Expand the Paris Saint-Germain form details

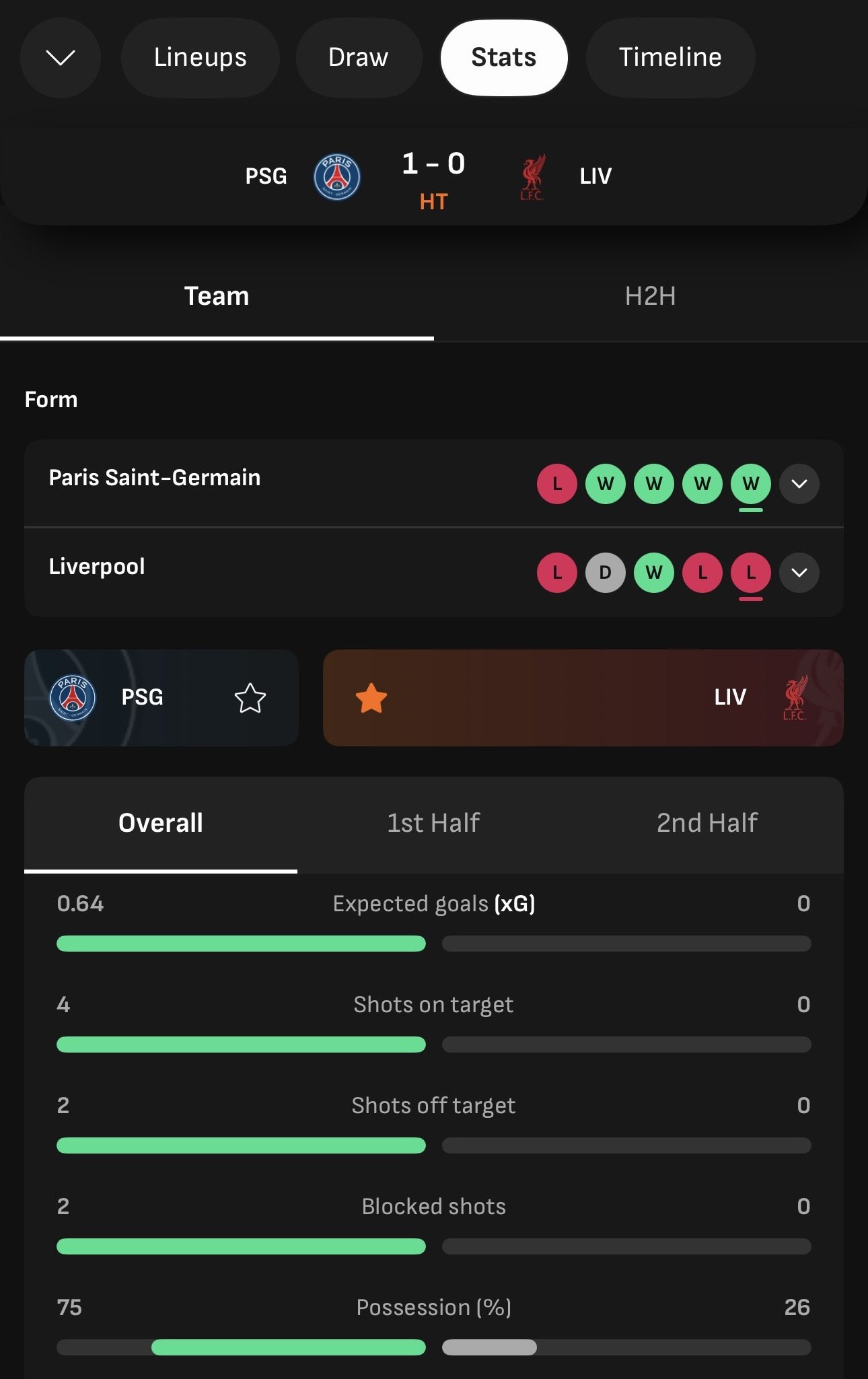(799, 483)
